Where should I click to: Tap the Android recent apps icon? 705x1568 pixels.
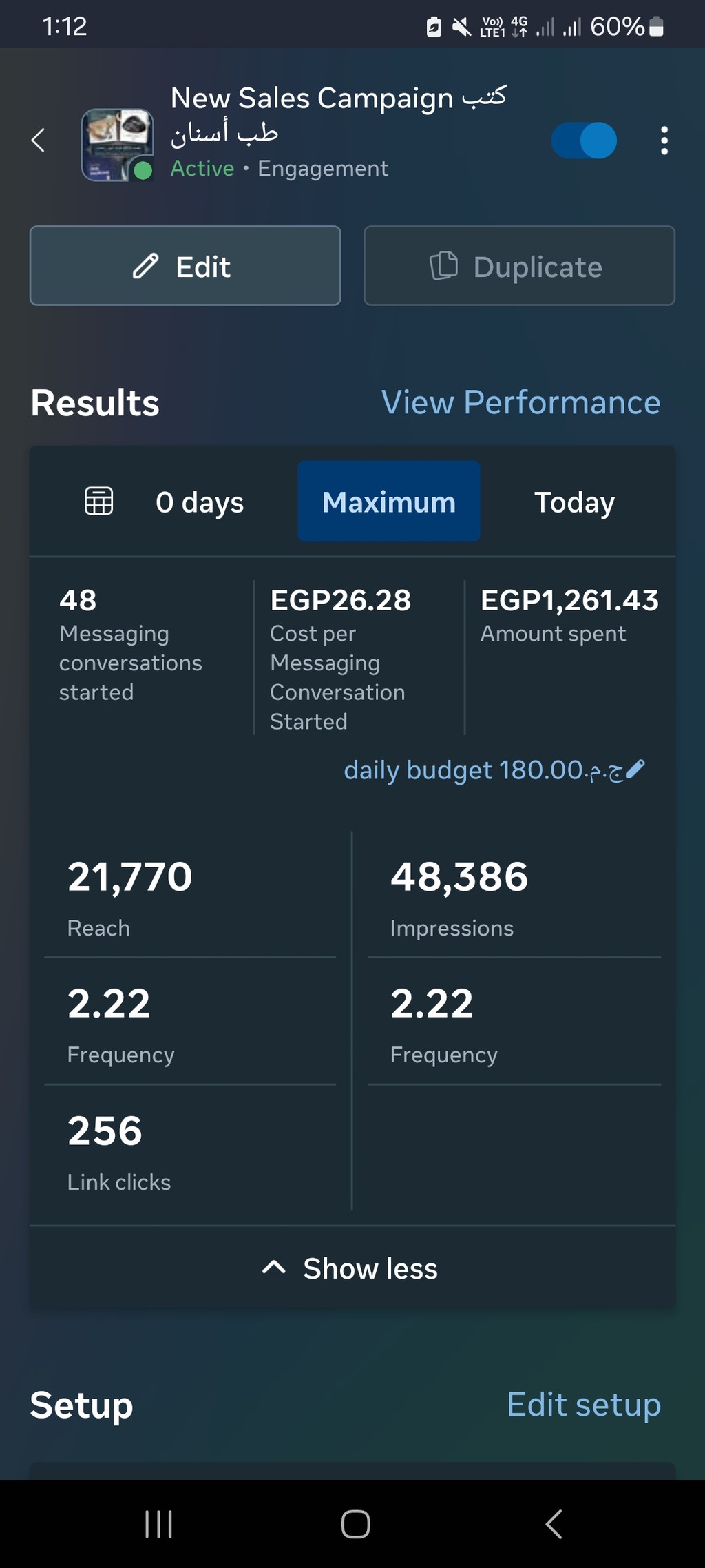click(x=158, y=1524)
